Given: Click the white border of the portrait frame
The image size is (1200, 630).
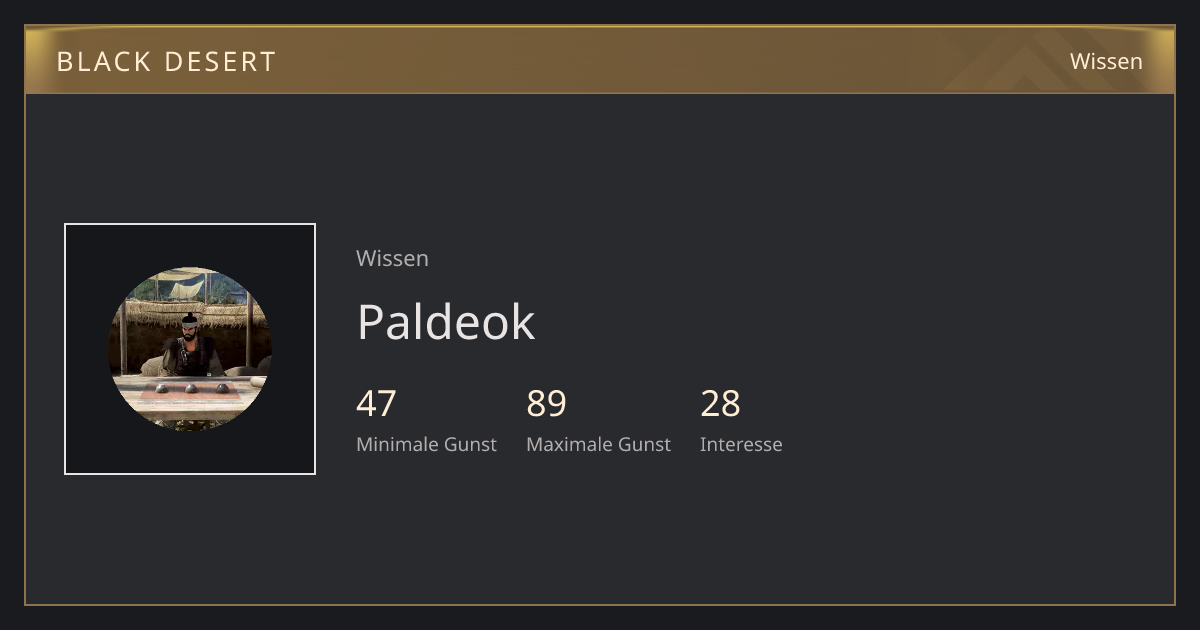Looking at the screenshot, I should 190,224.
